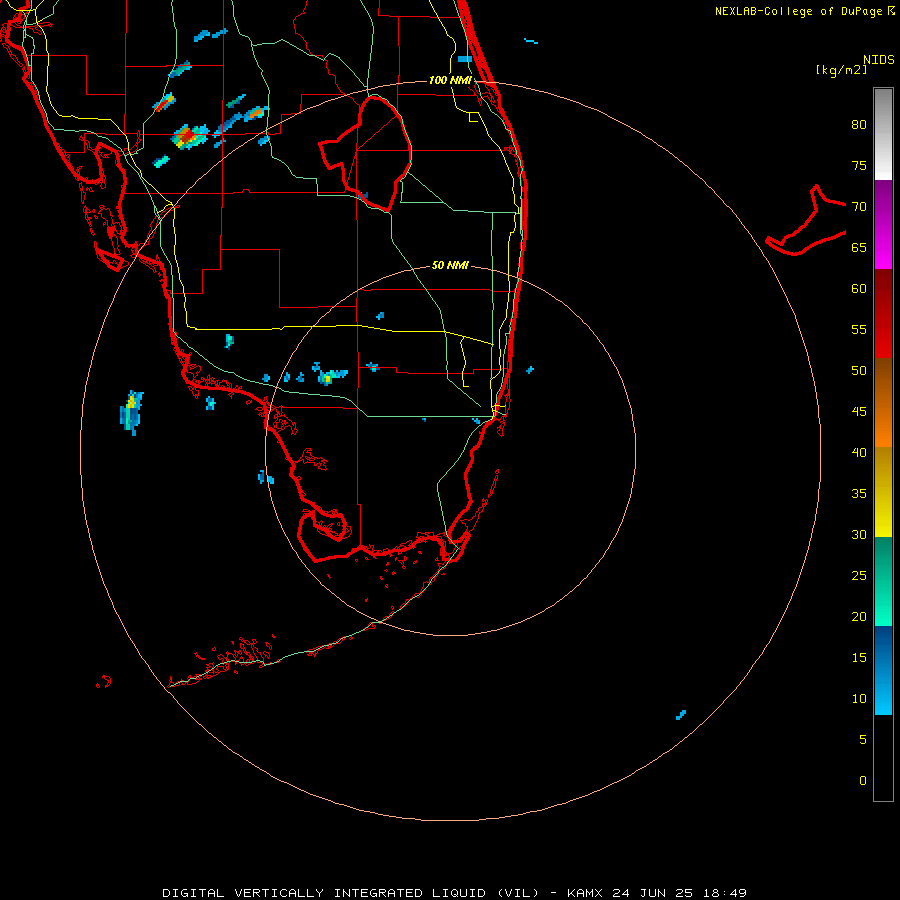Pick the red segment of the color bar
900x900 pixels.
tap(883, 313)
